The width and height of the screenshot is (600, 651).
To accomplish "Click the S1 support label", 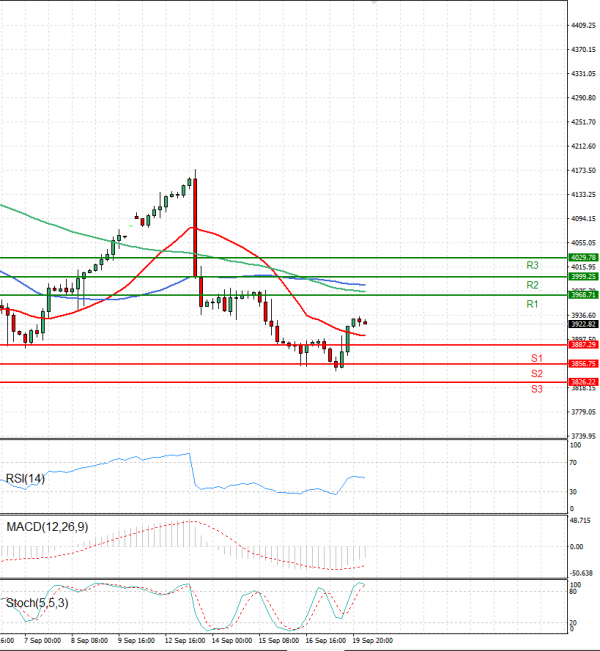I will pos(536,358).
